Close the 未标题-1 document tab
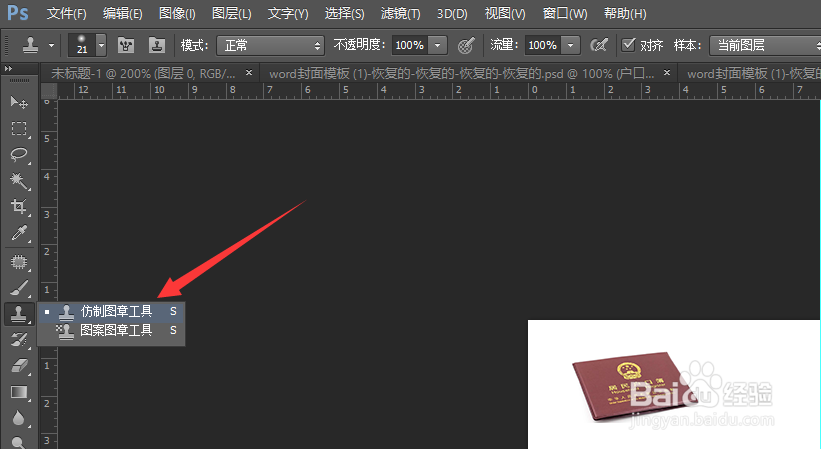Viewport: 821px width, 449px height. 249,73
